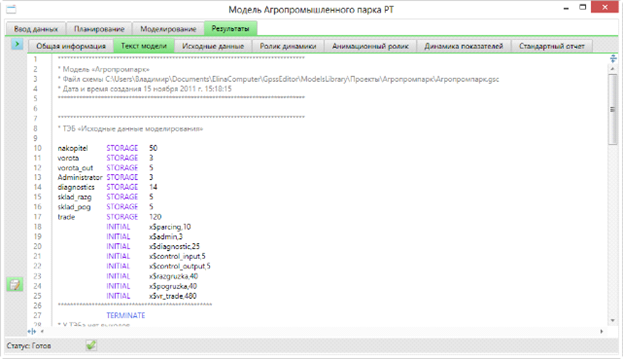Click the x$parcing,10 value
624x360 pixels.
tap(170, 227)
